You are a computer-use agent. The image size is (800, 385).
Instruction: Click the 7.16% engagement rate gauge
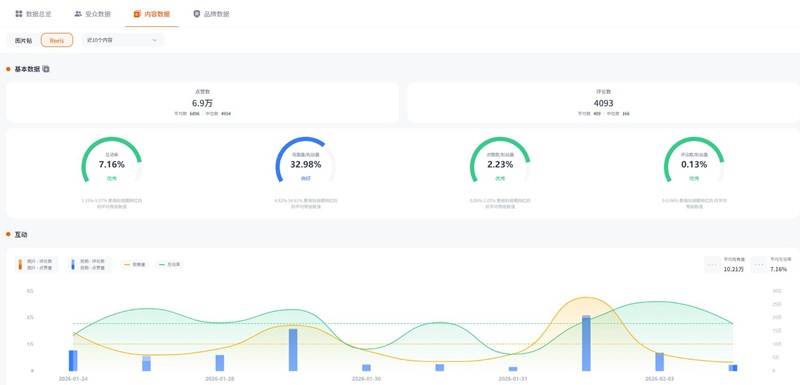click(x=112, y=160)
